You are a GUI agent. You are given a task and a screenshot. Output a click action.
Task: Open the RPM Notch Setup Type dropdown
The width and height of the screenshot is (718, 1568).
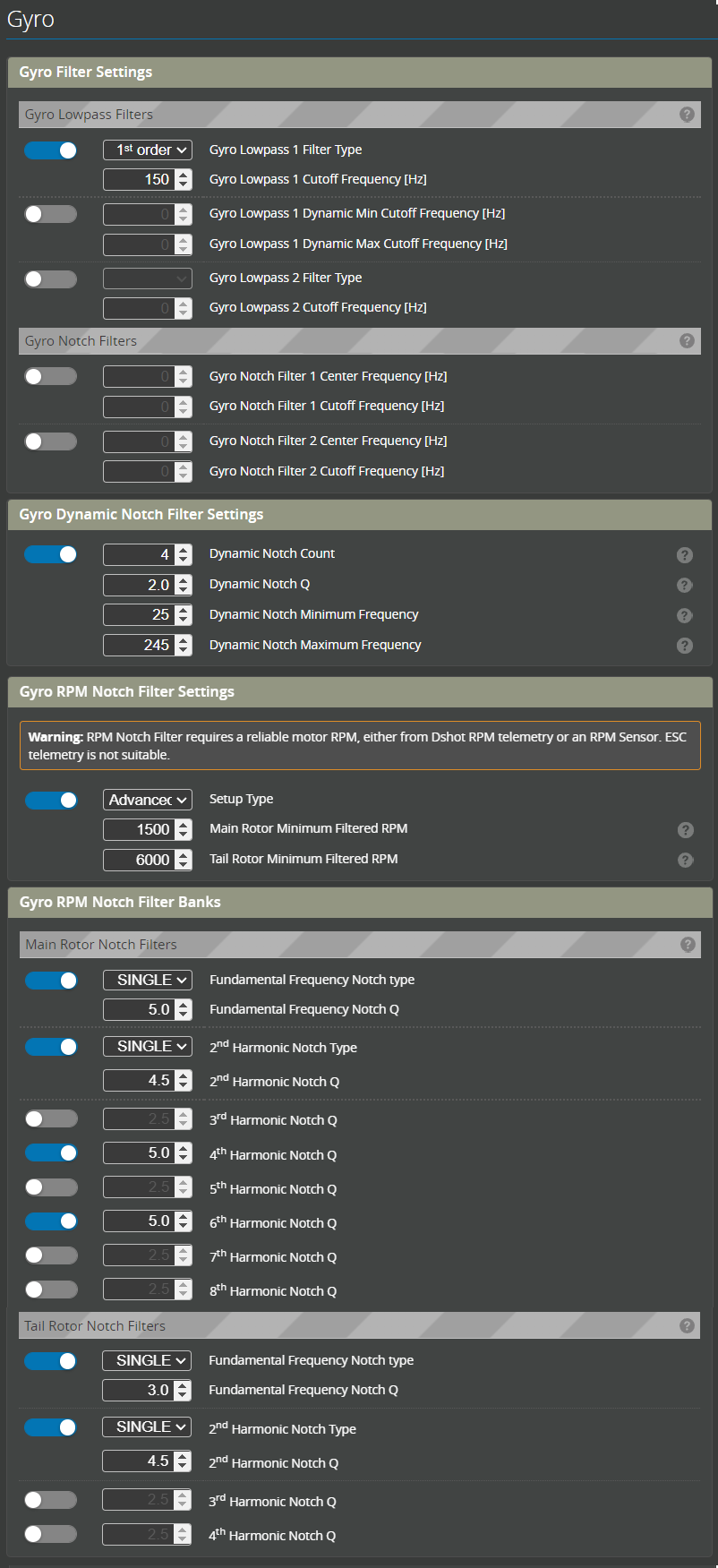[x=148, y=800]
